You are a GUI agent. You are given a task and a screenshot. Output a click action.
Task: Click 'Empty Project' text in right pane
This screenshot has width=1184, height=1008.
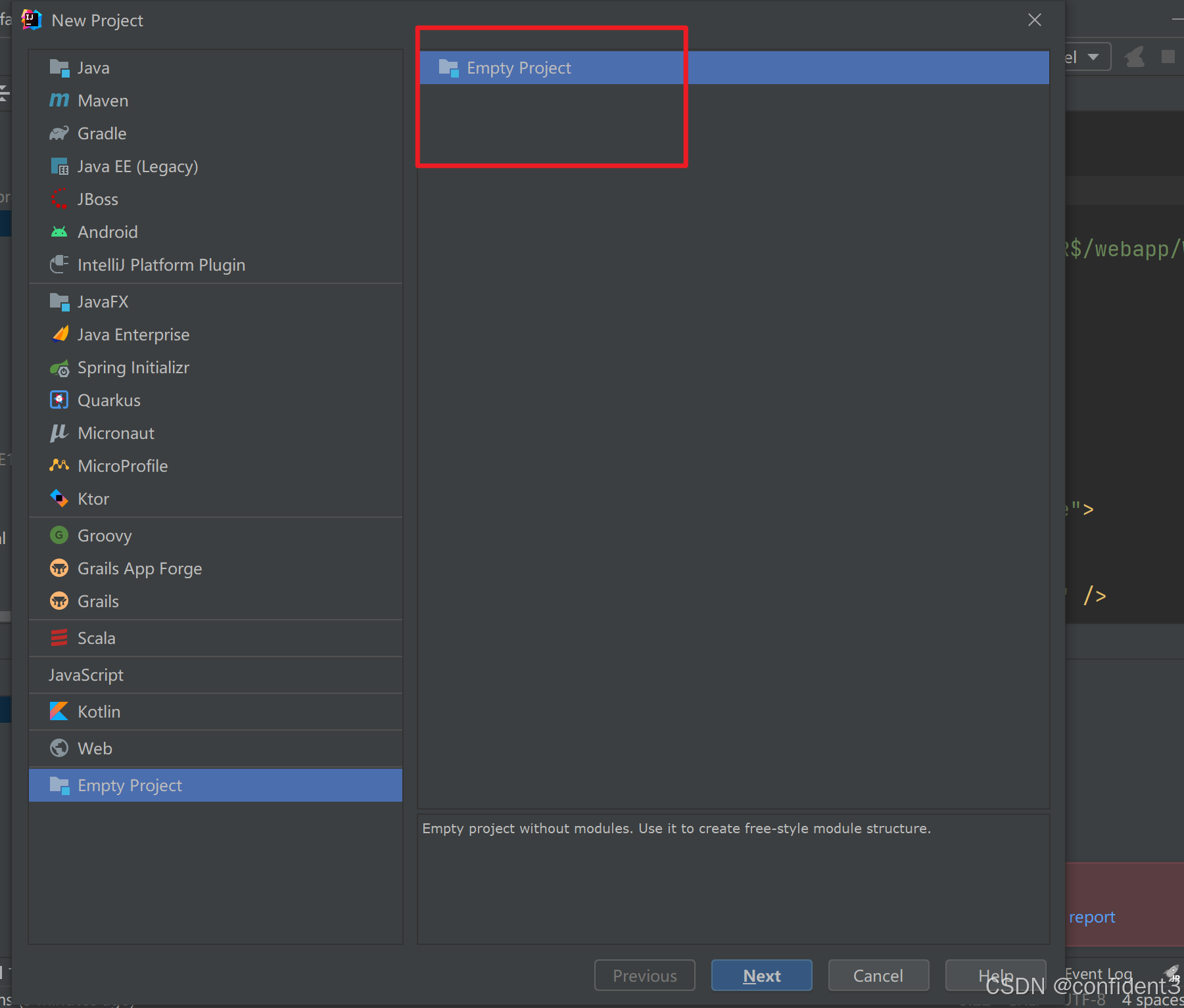coord(519,68)
